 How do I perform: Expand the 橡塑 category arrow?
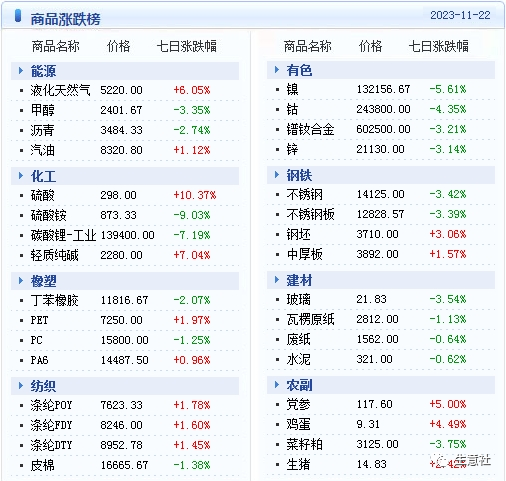pos(21,281)
